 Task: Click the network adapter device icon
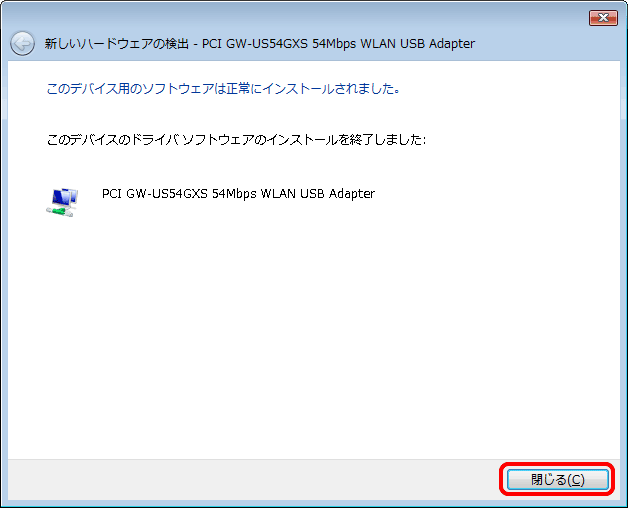click(x=62, y=202)
